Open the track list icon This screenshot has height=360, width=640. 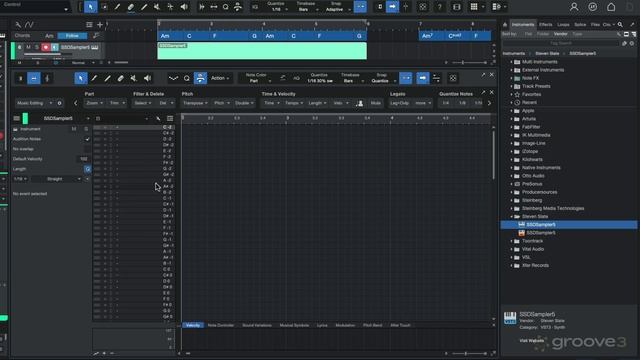point(89,25)
